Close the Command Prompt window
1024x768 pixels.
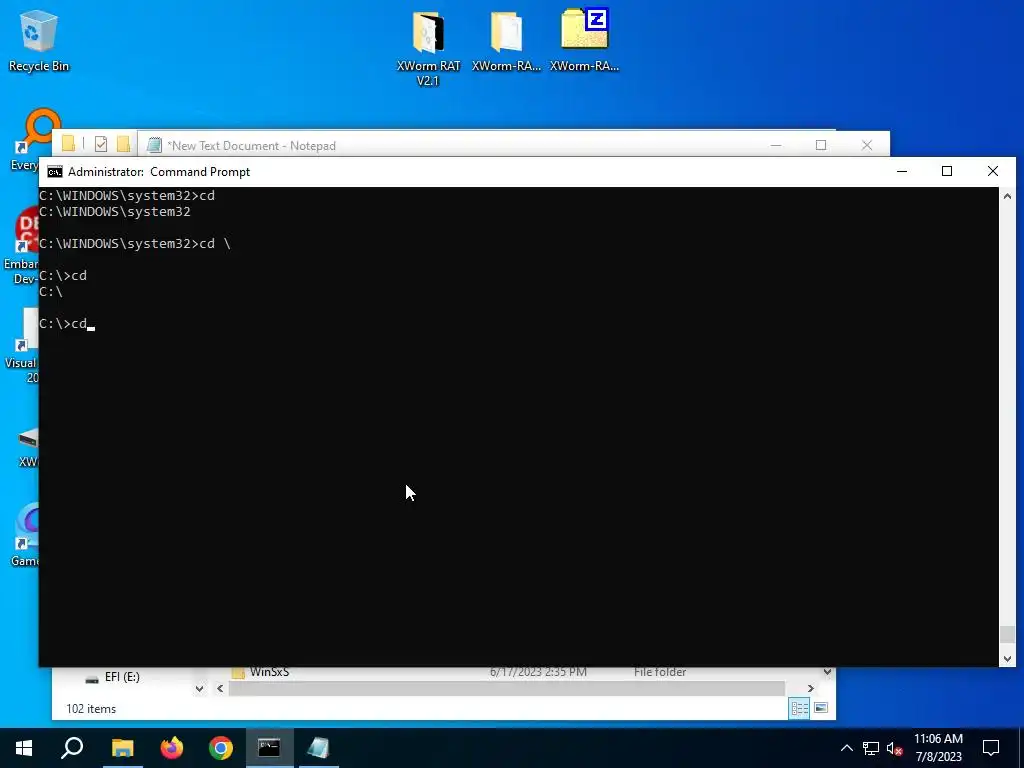pyautogui.click(x=993, y=172)
